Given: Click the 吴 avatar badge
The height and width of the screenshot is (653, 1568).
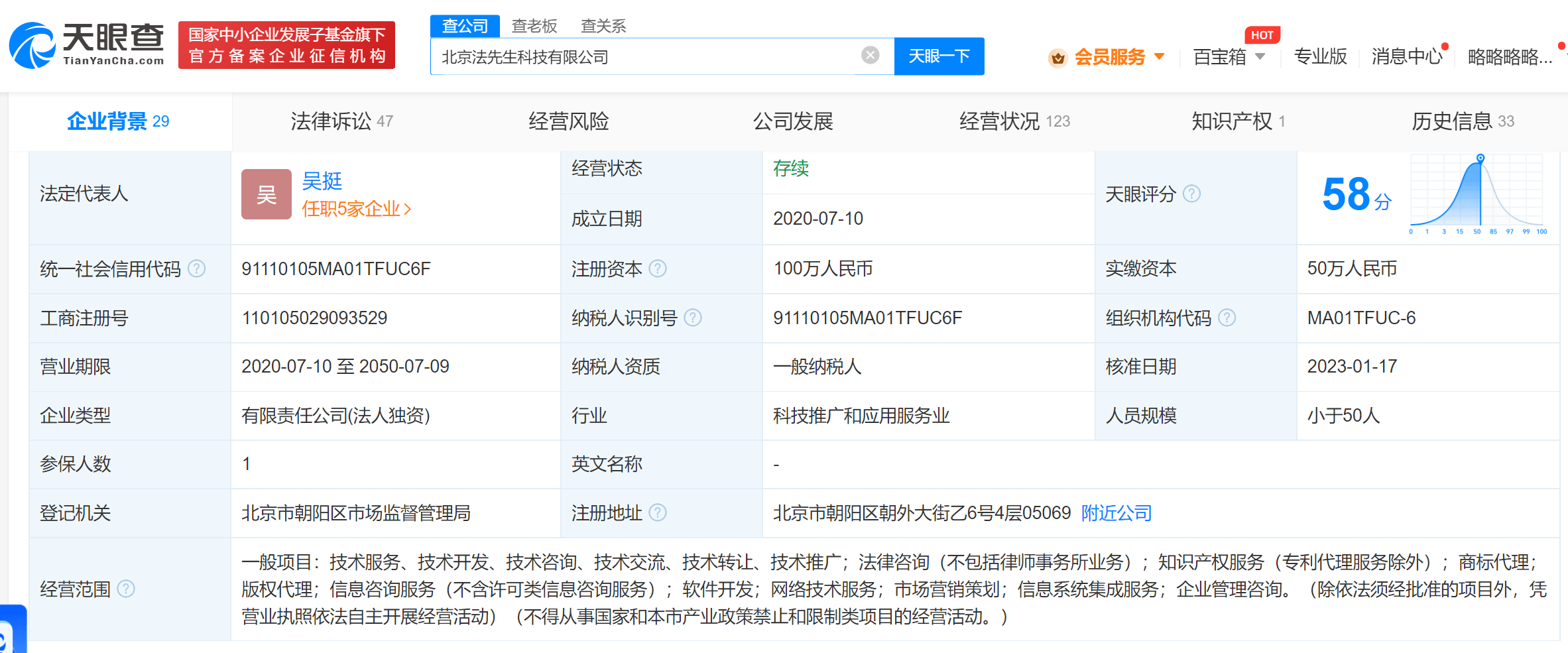Looking at the screenshot, I should pos(267,194).
